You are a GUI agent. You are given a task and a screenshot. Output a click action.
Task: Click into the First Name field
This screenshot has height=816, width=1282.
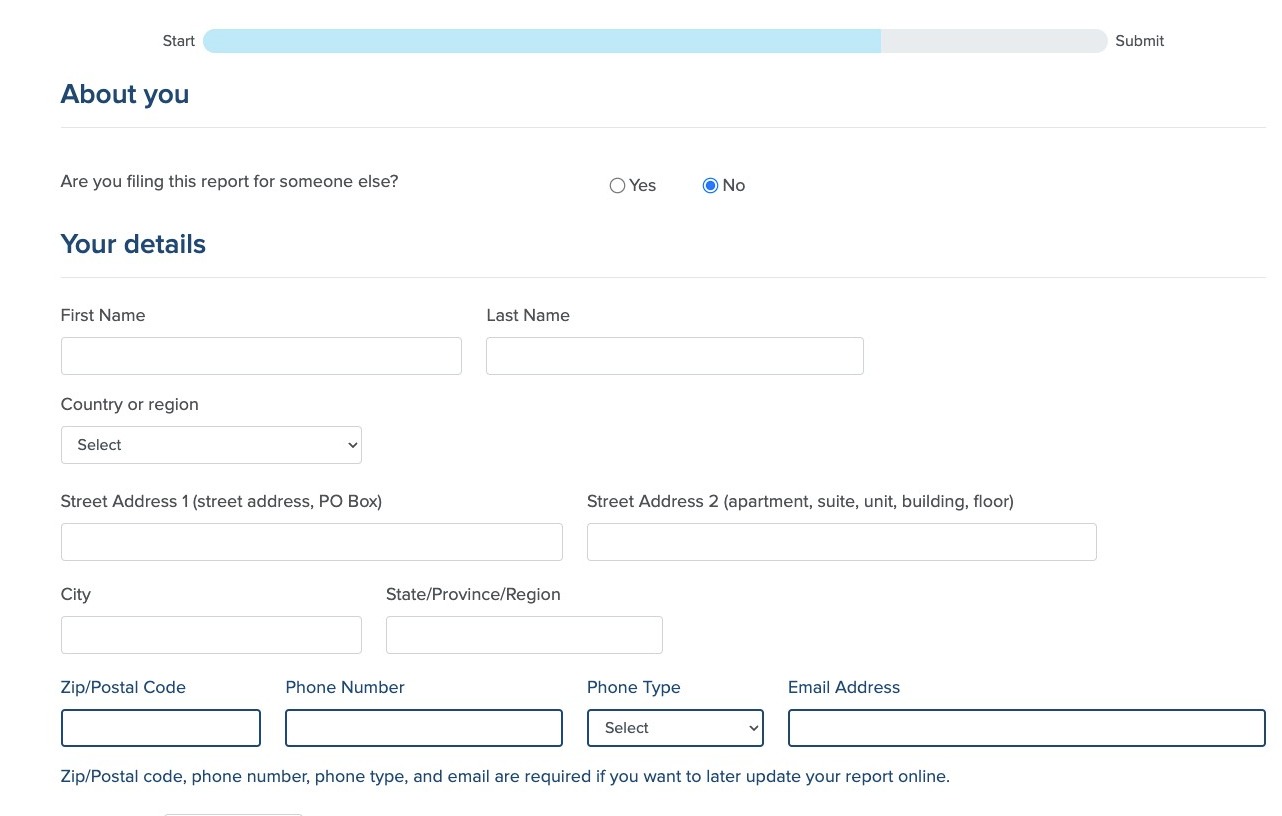(x=261, y=356)
